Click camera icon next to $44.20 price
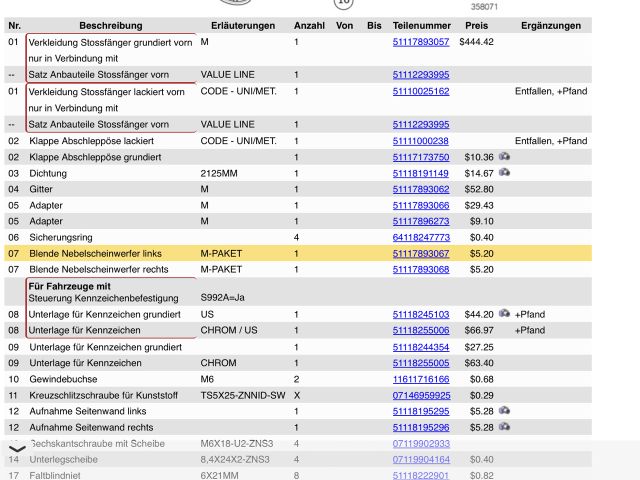Viewport: 640px width, 480px height. tap(505, 314)
